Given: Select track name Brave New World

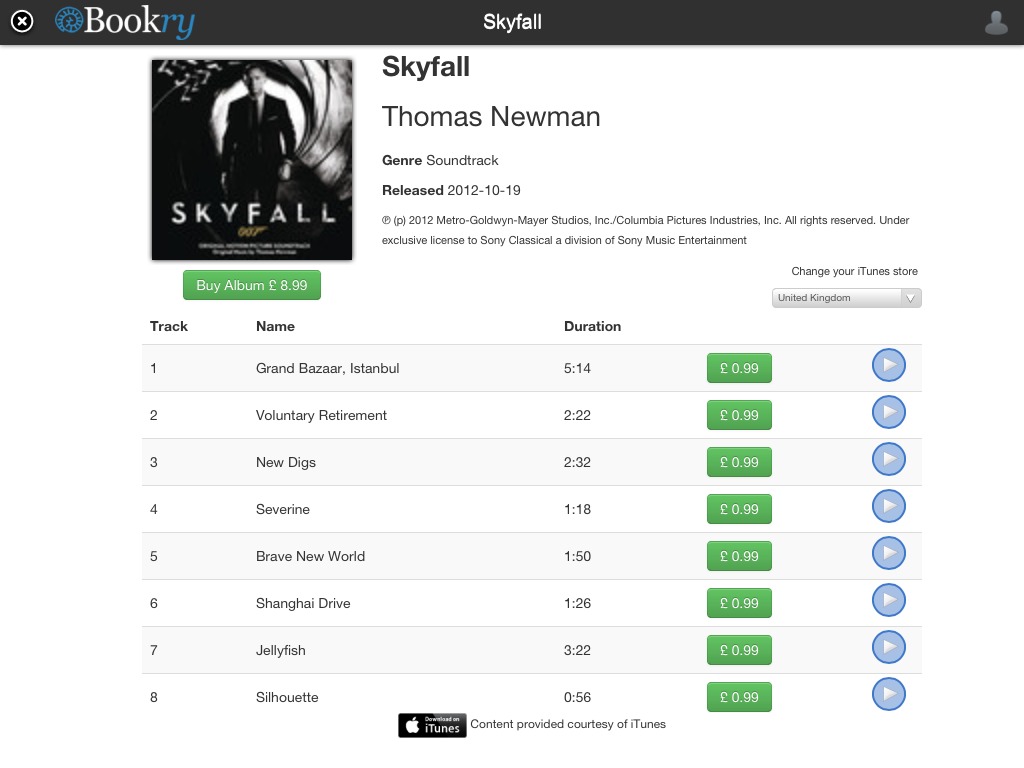Looking at the screenshot, I should pyautogui.click(x=310, y=556).
